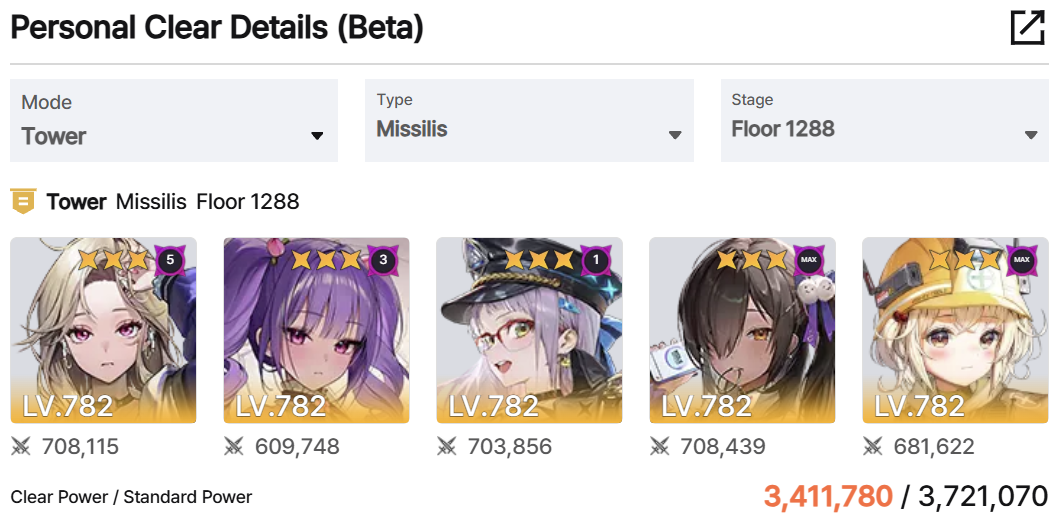Click crossed swords icon beside 708,115
This screenshot has width=1059, height=518.
click(x=21, y=446)
